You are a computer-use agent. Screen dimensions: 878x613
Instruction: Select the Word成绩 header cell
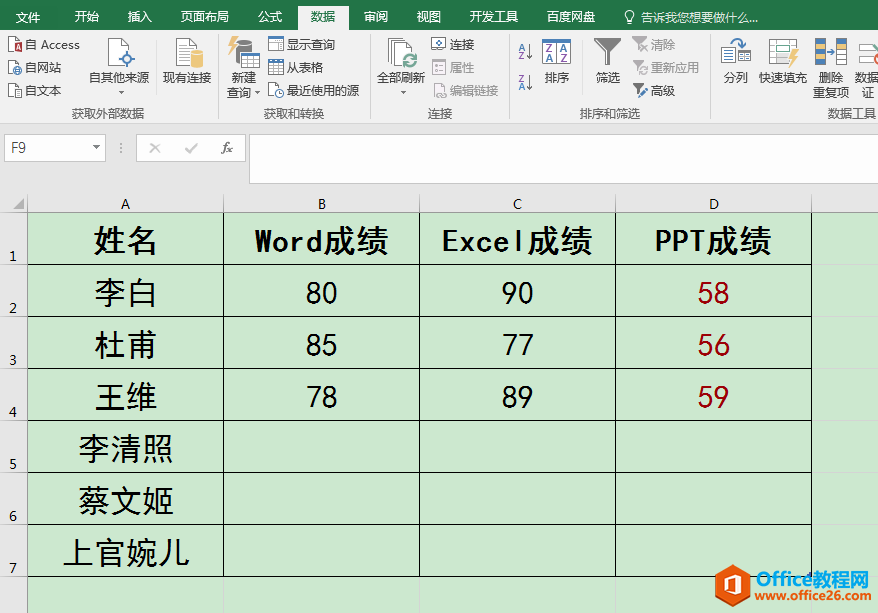click(x=321, y=239)
